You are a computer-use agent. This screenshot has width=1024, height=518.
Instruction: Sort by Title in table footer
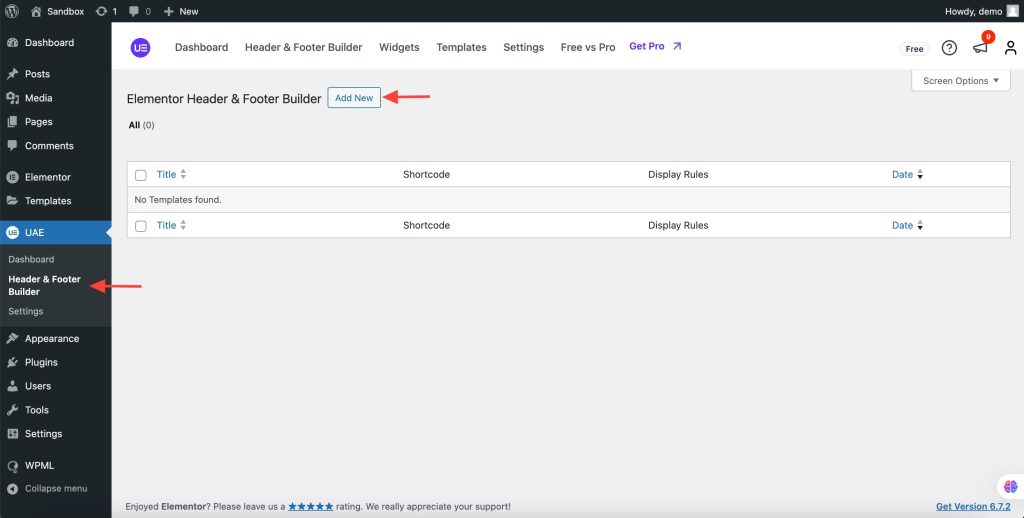pyautogui.click(x=171, y=225)
